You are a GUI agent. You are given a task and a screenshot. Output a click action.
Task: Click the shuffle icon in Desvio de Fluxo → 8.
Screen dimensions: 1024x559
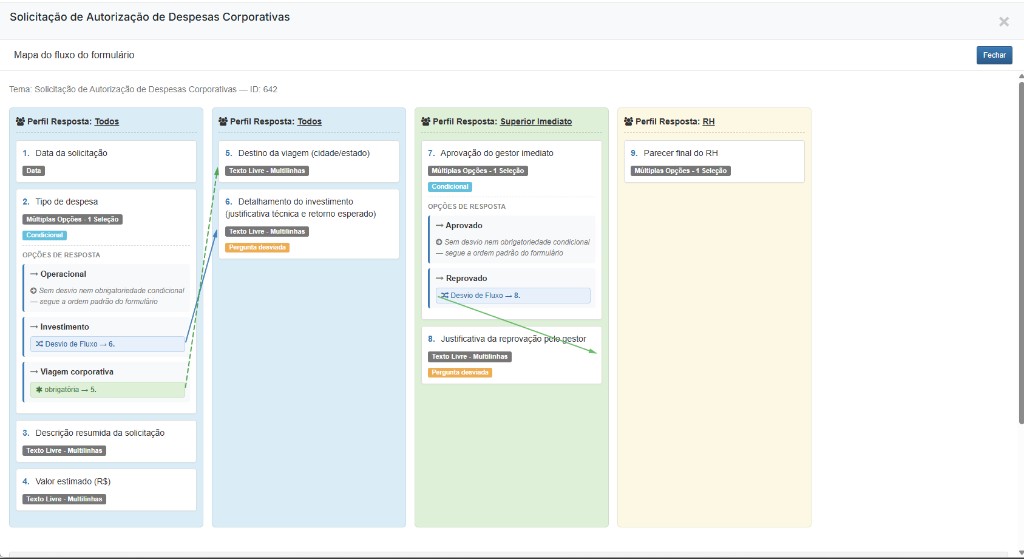tap(444, 295)
